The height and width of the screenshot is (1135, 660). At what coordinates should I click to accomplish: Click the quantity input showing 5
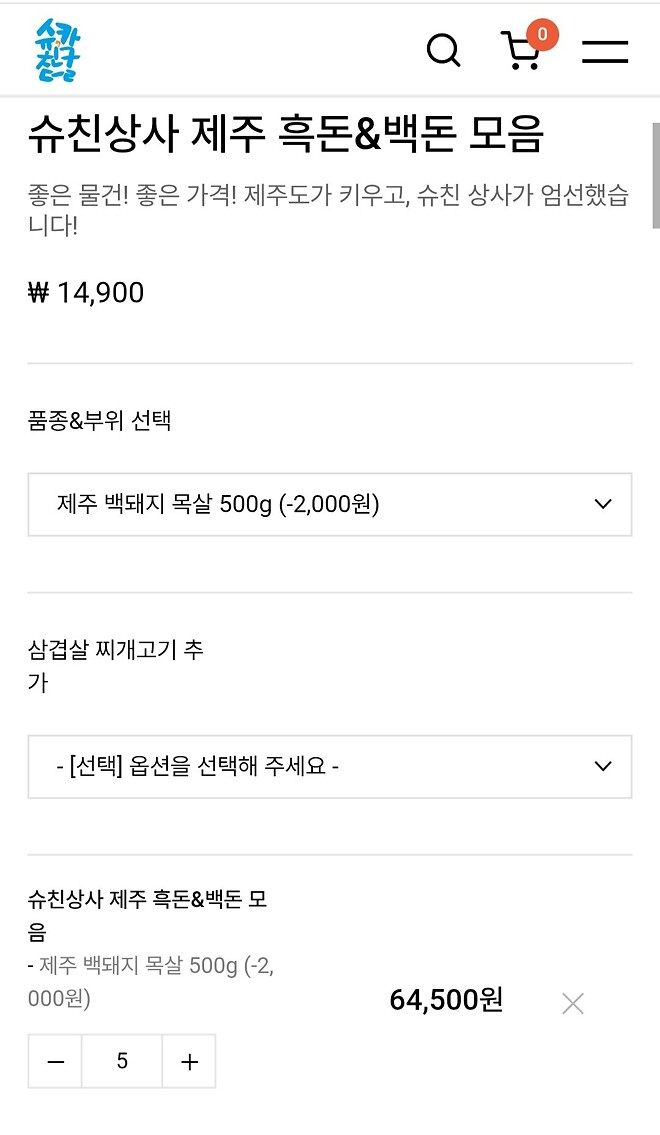coord(121,1061)
